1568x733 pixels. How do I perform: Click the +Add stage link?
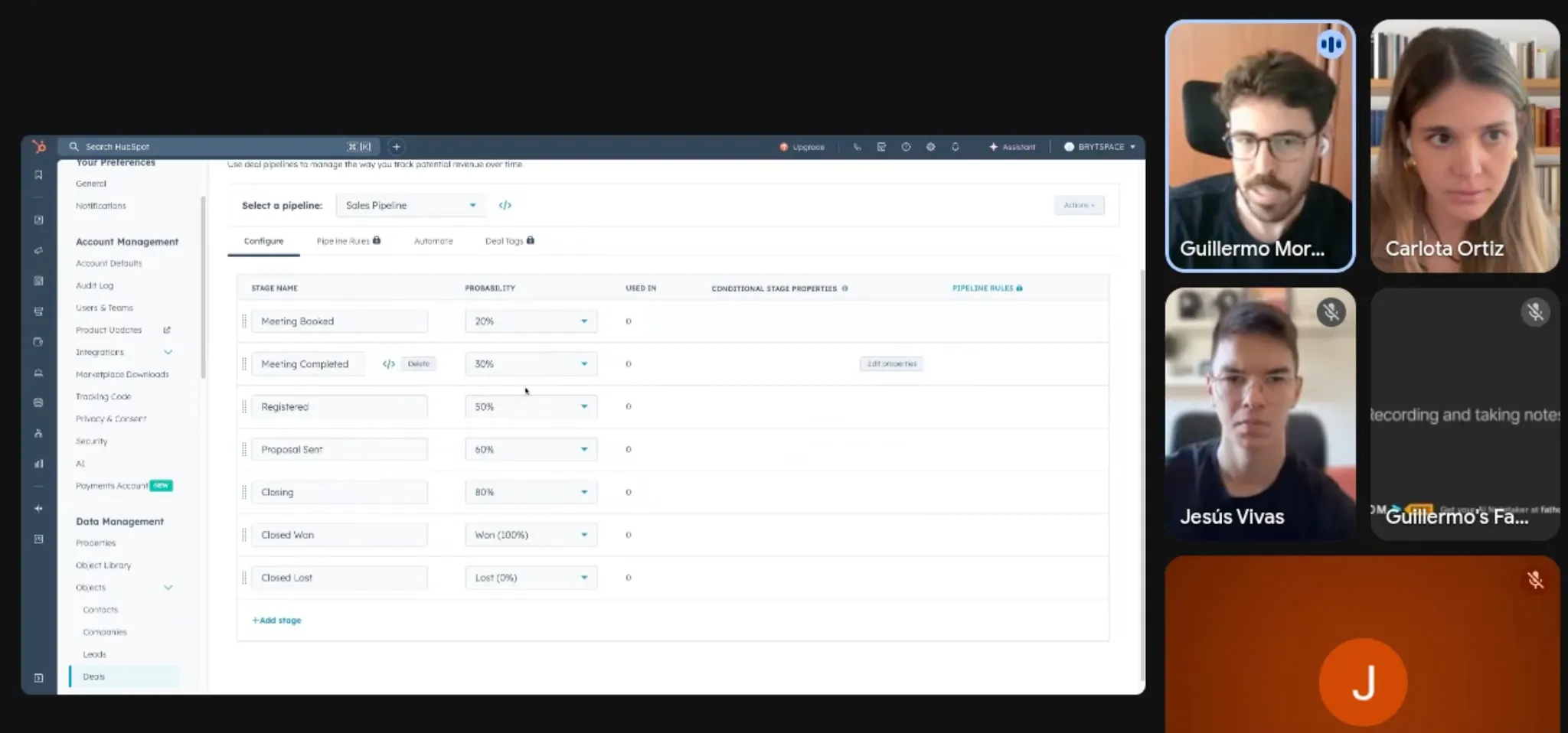276,621
